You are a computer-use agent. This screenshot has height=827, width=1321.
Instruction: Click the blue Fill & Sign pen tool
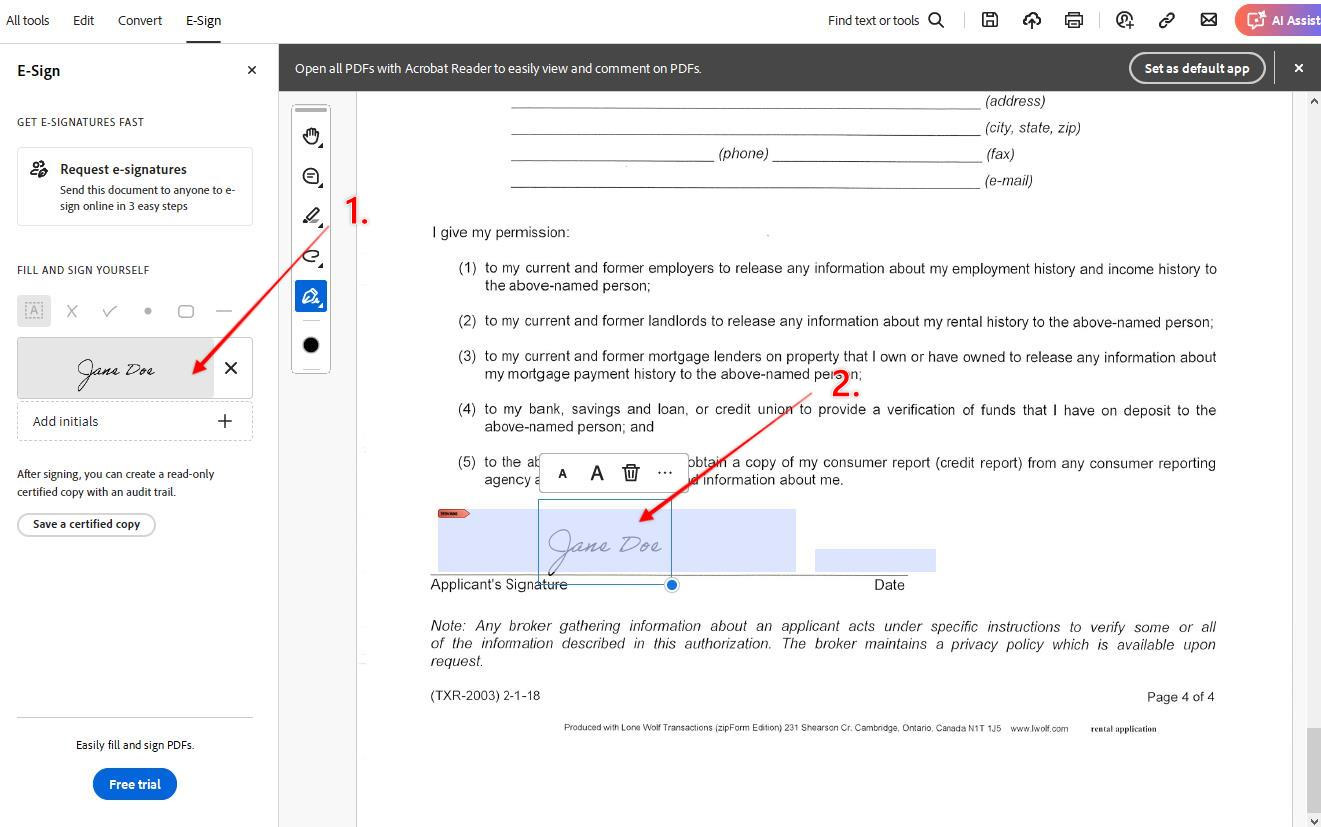pyautogui.click(x=311, y=296)
